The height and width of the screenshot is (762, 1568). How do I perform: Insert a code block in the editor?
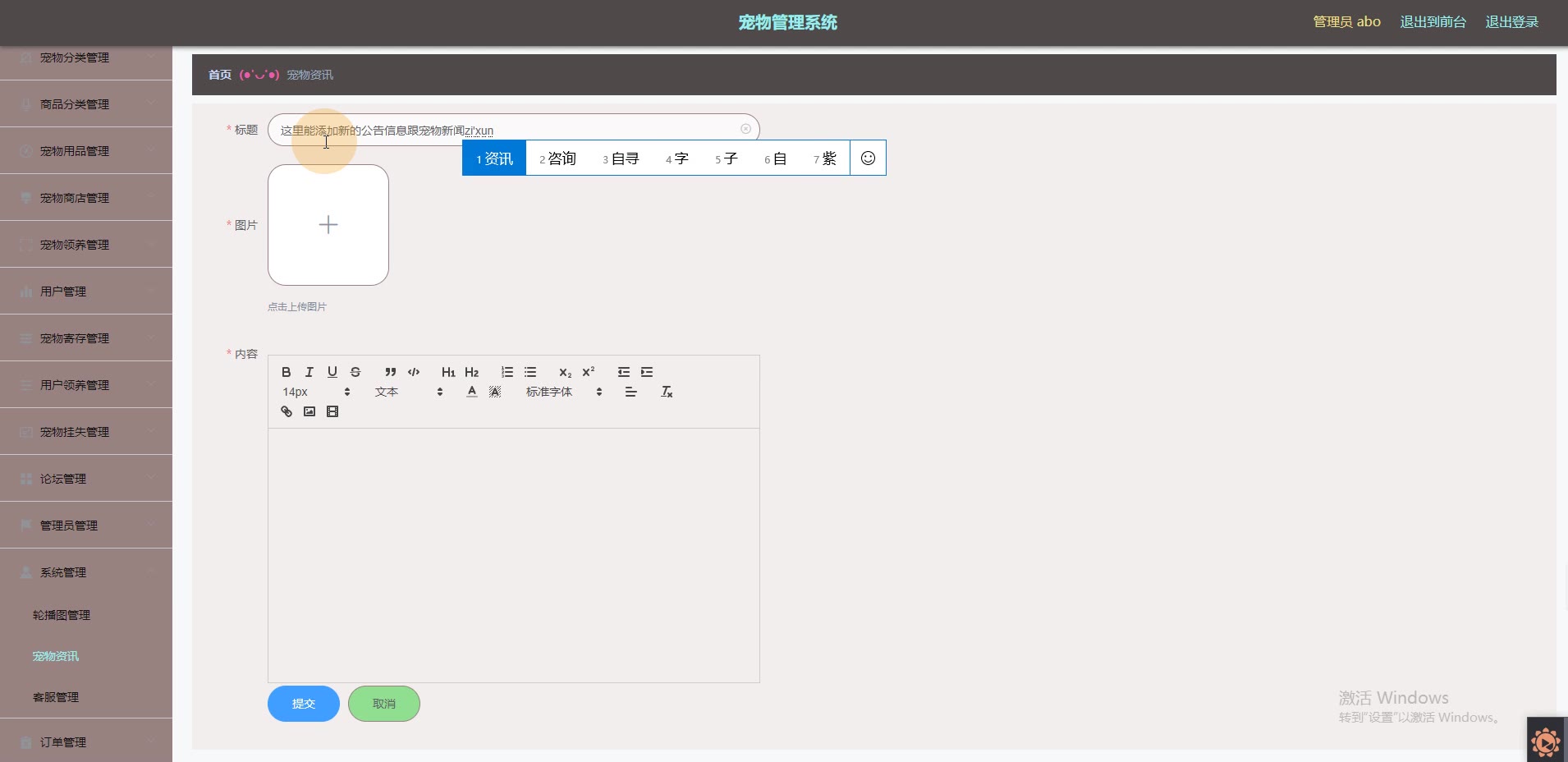click(414, 372)
